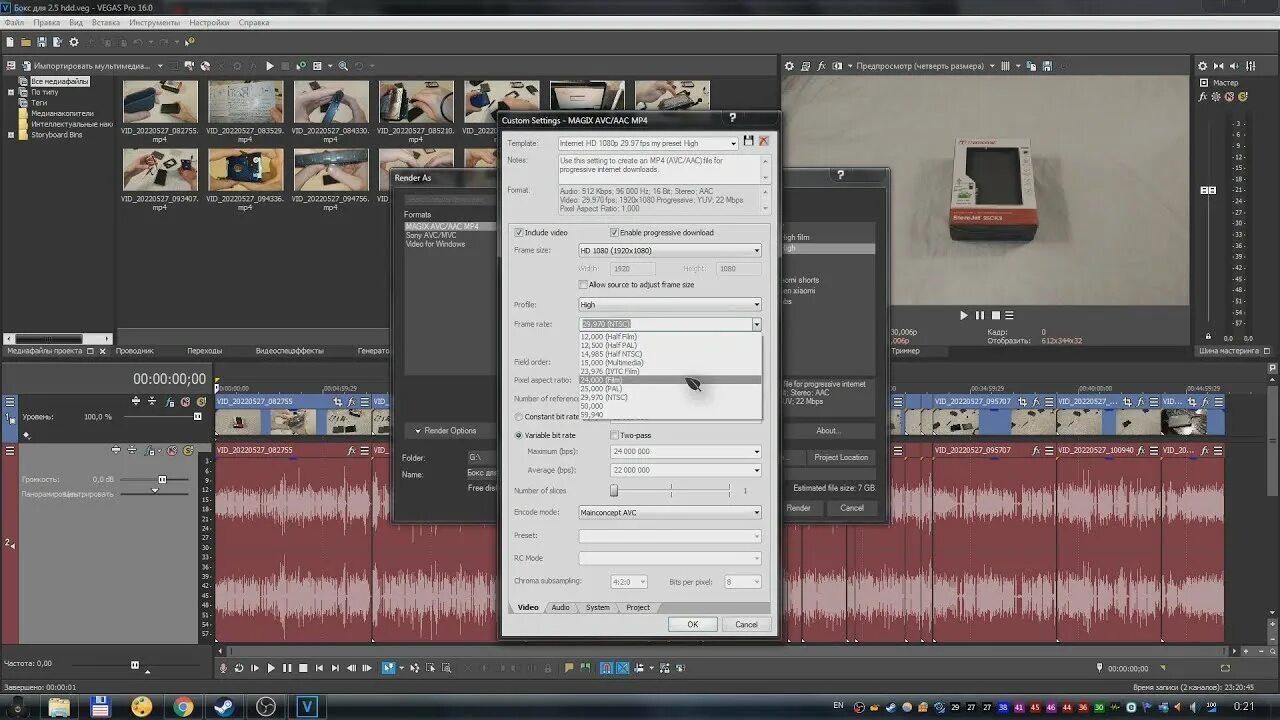Enable Two-pass encoding
The image size is (1280, 720).
click(614, 435)
